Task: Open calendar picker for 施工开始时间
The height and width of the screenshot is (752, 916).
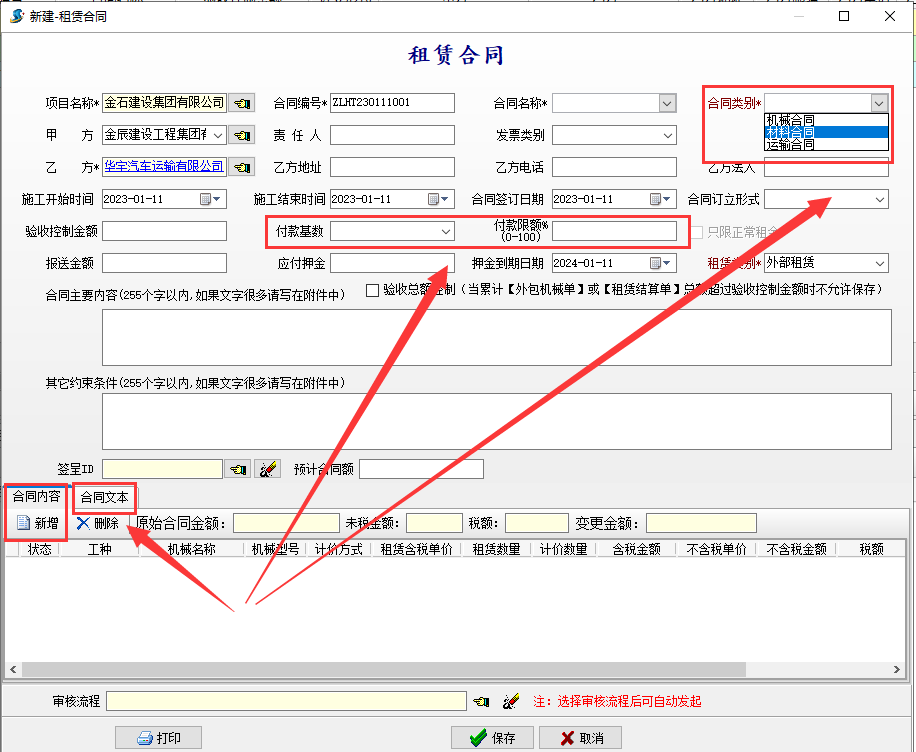Action: [212, 199]
